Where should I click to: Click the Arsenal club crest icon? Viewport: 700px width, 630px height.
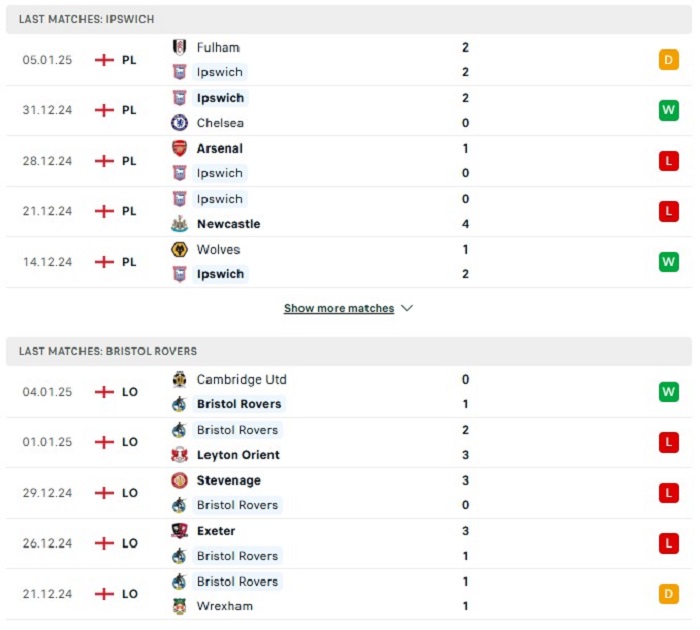pyautogui.click(x=179, y=148)
